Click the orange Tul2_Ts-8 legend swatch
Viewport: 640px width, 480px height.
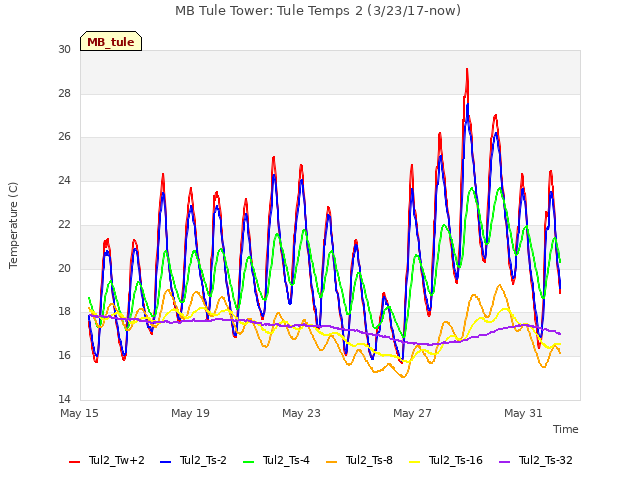[332, 462]
